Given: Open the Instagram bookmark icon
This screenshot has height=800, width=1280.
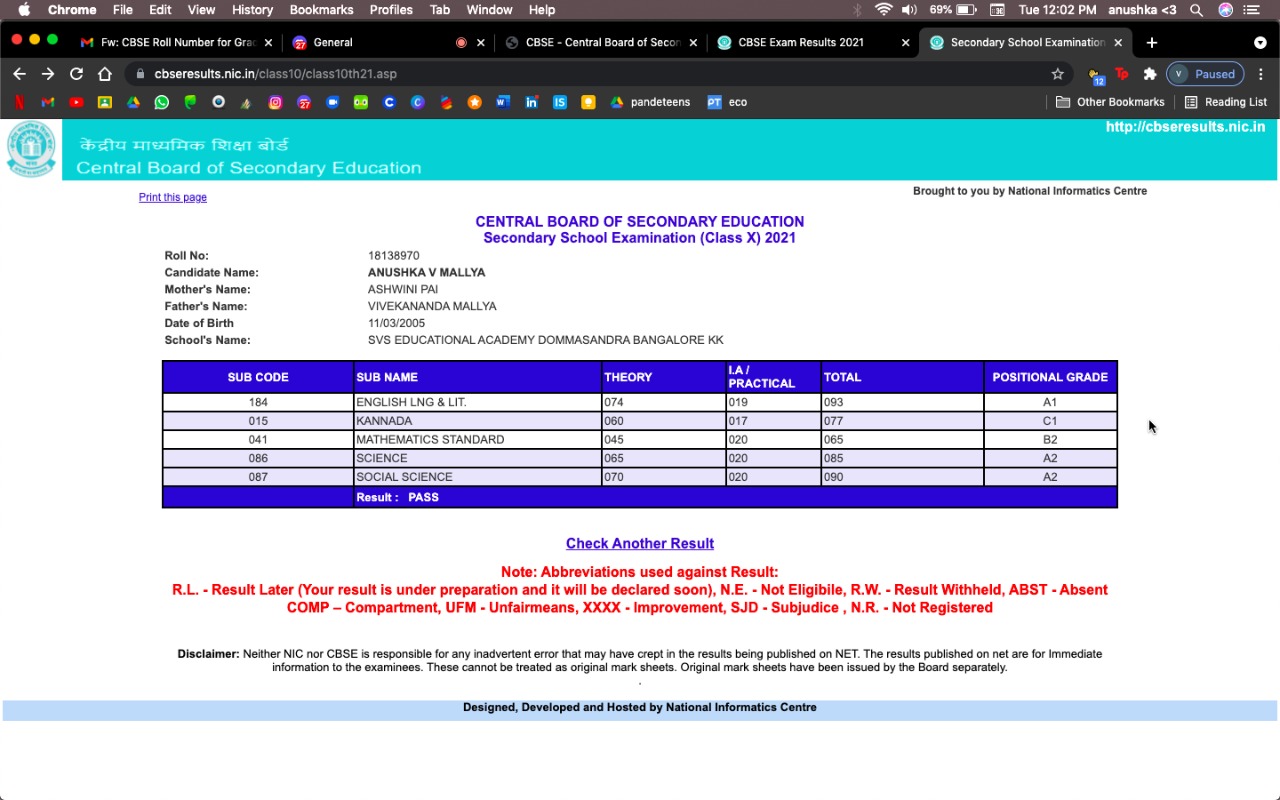Looking at the screenshot, I should click(x=275, y=102).
